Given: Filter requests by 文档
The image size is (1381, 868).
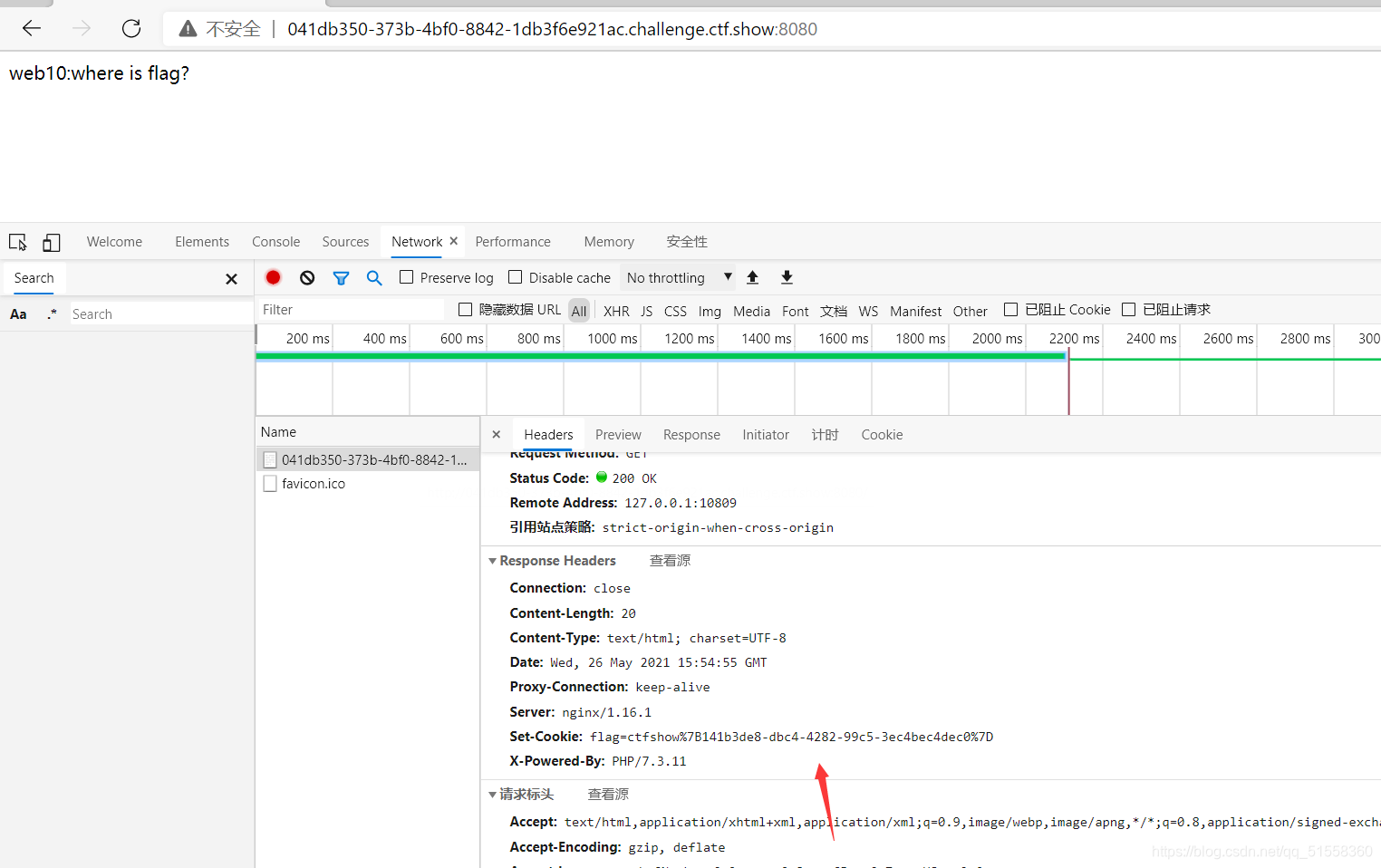Looking at the screenshot, I should [x=834, y=311].
